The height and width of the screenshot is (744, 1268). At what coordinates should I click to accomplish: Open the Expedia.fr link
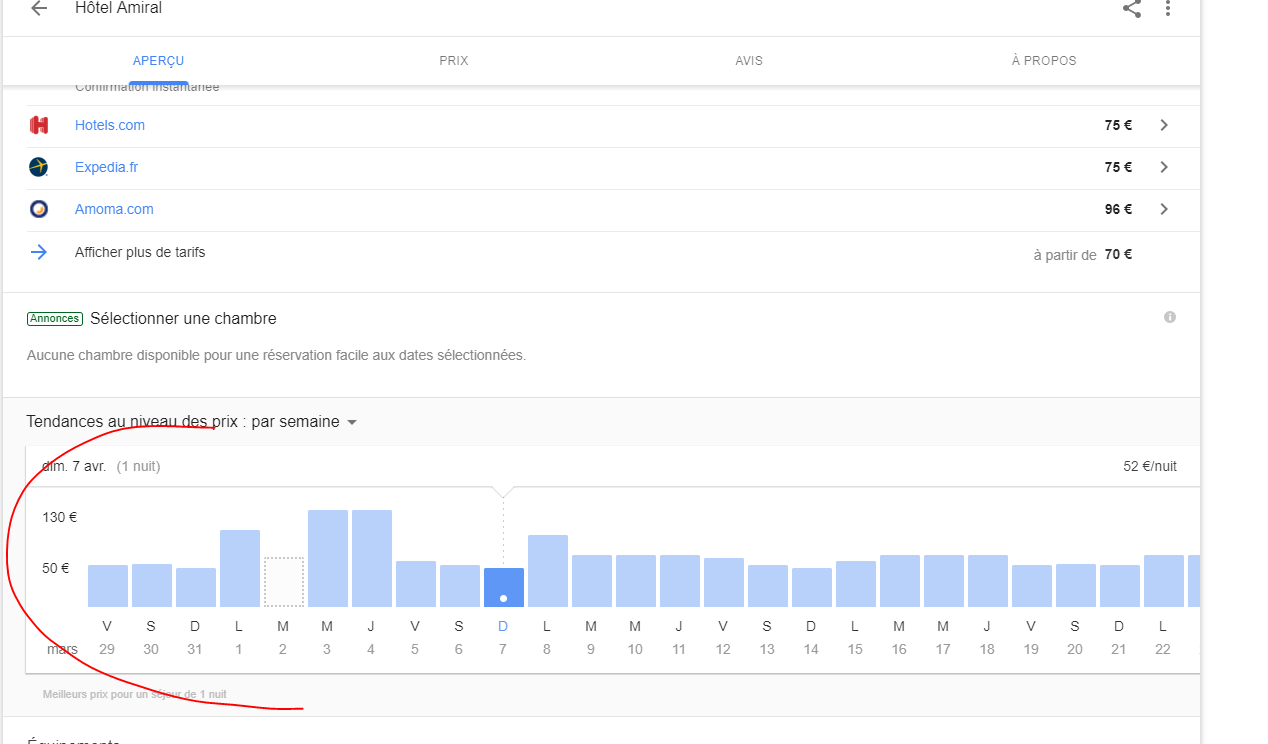(106, 167)
